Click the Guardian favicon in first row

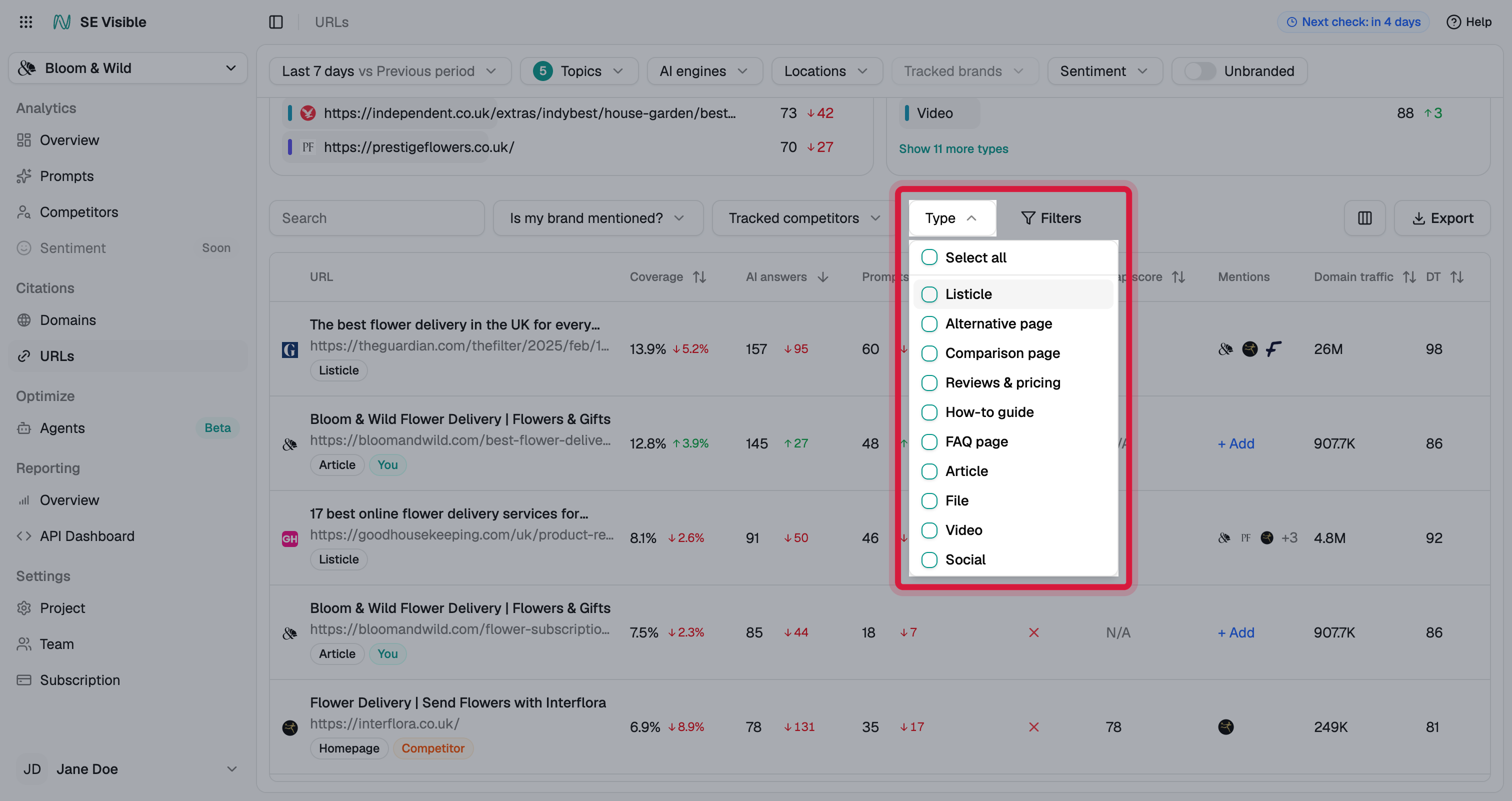tap(290, 349)
